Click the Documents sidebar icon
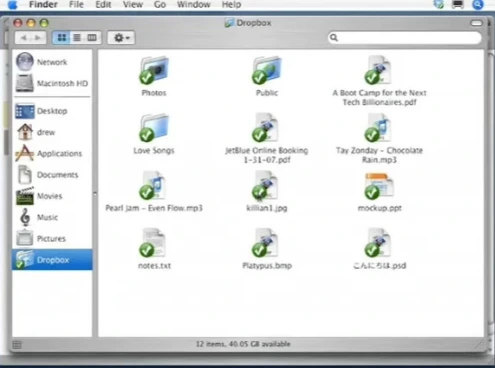This screenshot has height=368, width=495. pos(25,174)
